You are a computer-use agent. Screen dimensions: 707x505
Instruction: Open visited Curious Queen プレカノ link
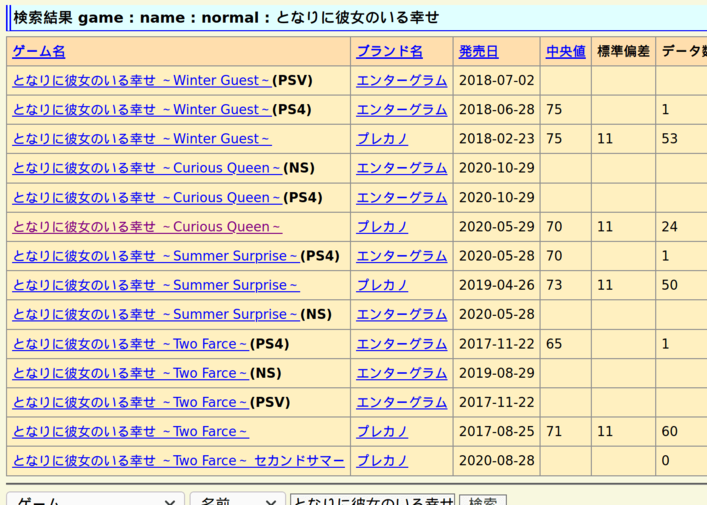click(x=147, y=227)
